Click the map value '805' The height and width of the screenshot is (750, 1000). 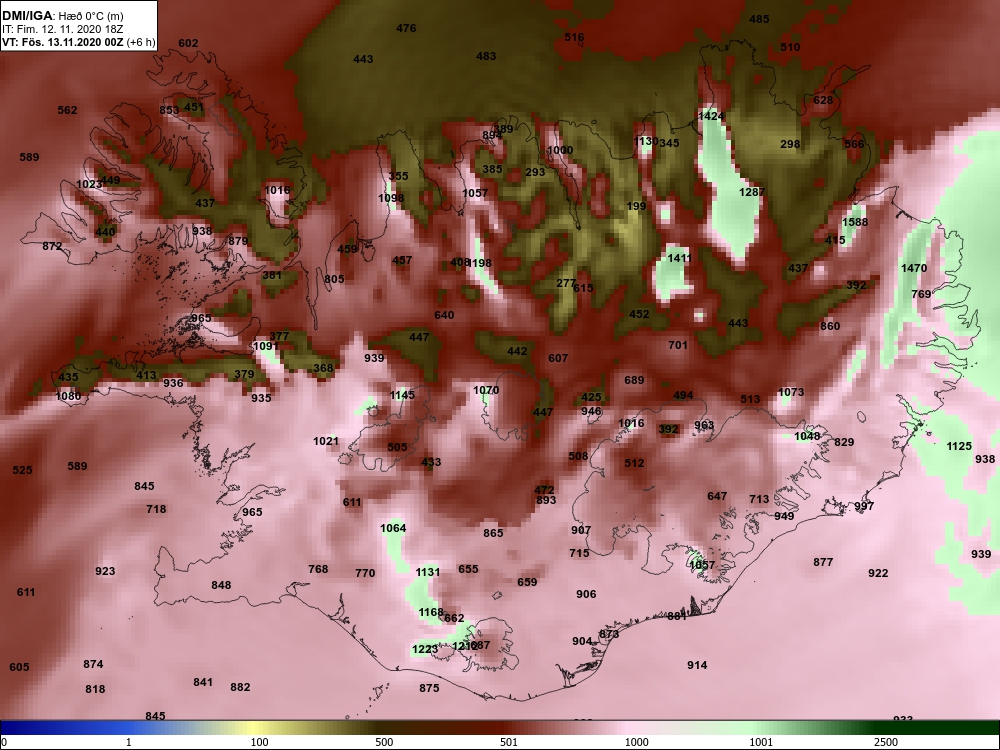pos(334,279)
